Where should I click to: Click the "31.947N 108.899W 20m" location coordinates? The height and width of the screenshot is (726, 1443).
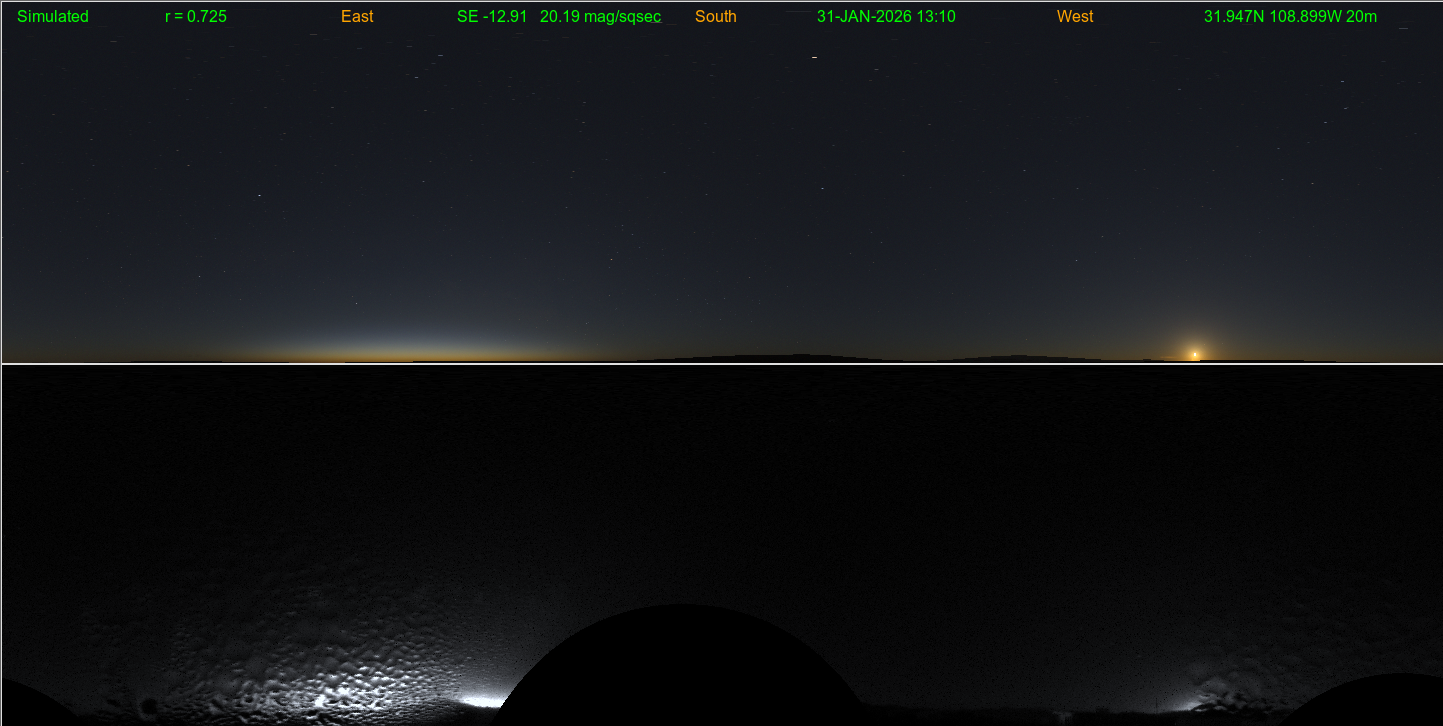1290,17
